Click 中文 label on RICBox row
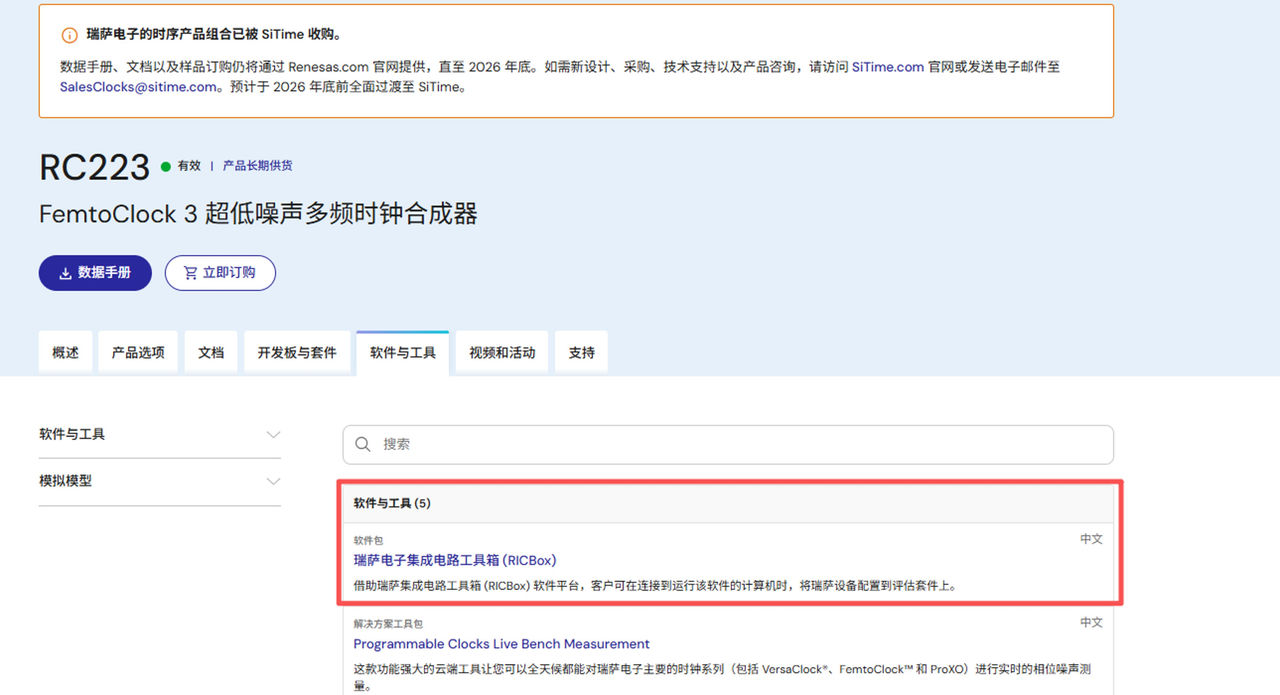Screen dimensions: 1280x695 pos(1091,539)
